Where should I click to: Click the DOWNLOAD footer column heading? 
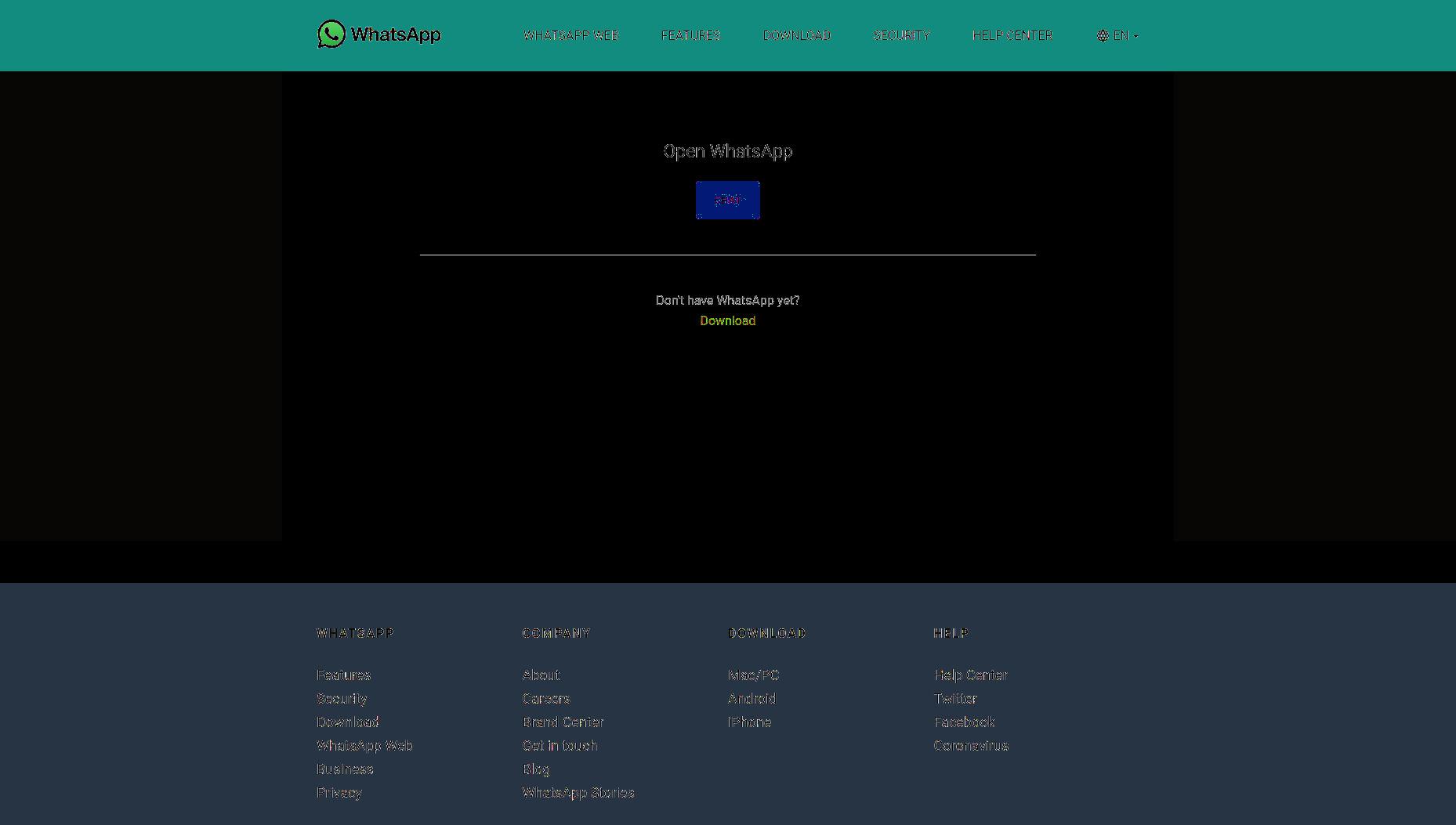767,632
